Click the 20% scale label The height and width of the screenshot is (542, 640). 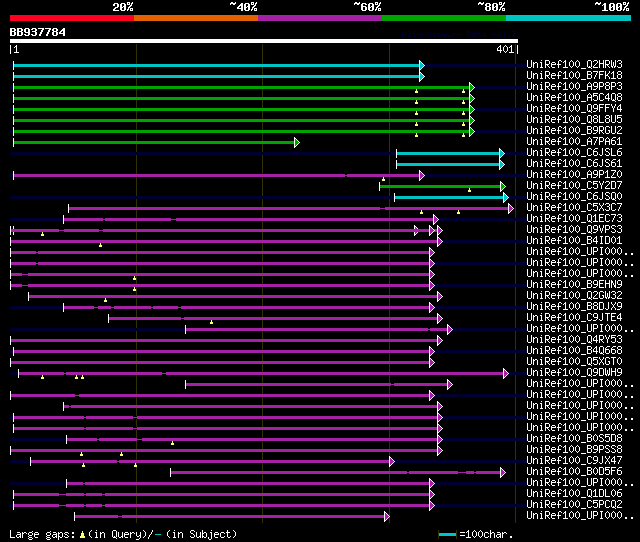tap(123, 7)
